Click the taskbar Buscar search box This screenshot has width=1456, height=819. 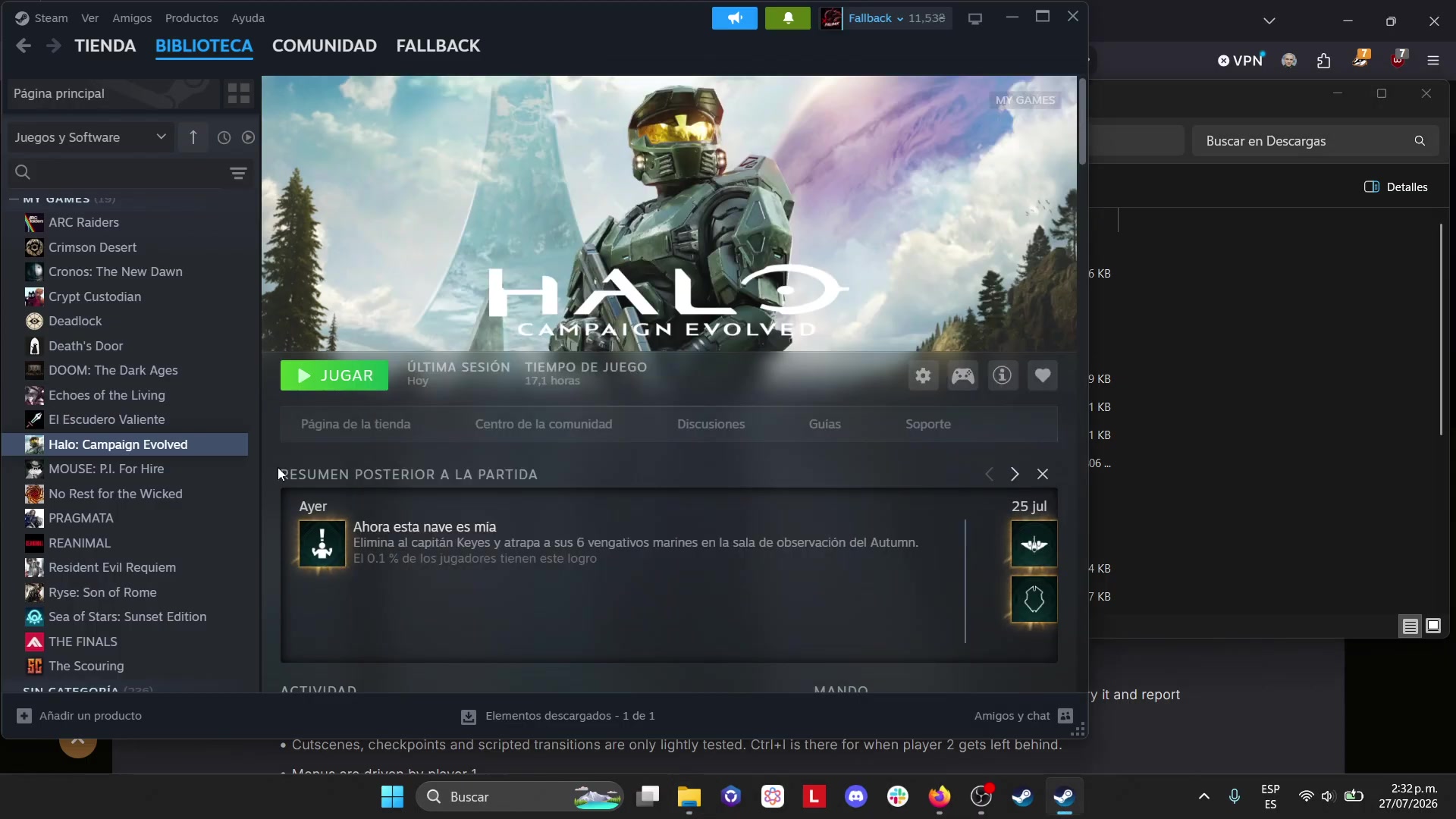pyautogui.click(x=520, y=796)
